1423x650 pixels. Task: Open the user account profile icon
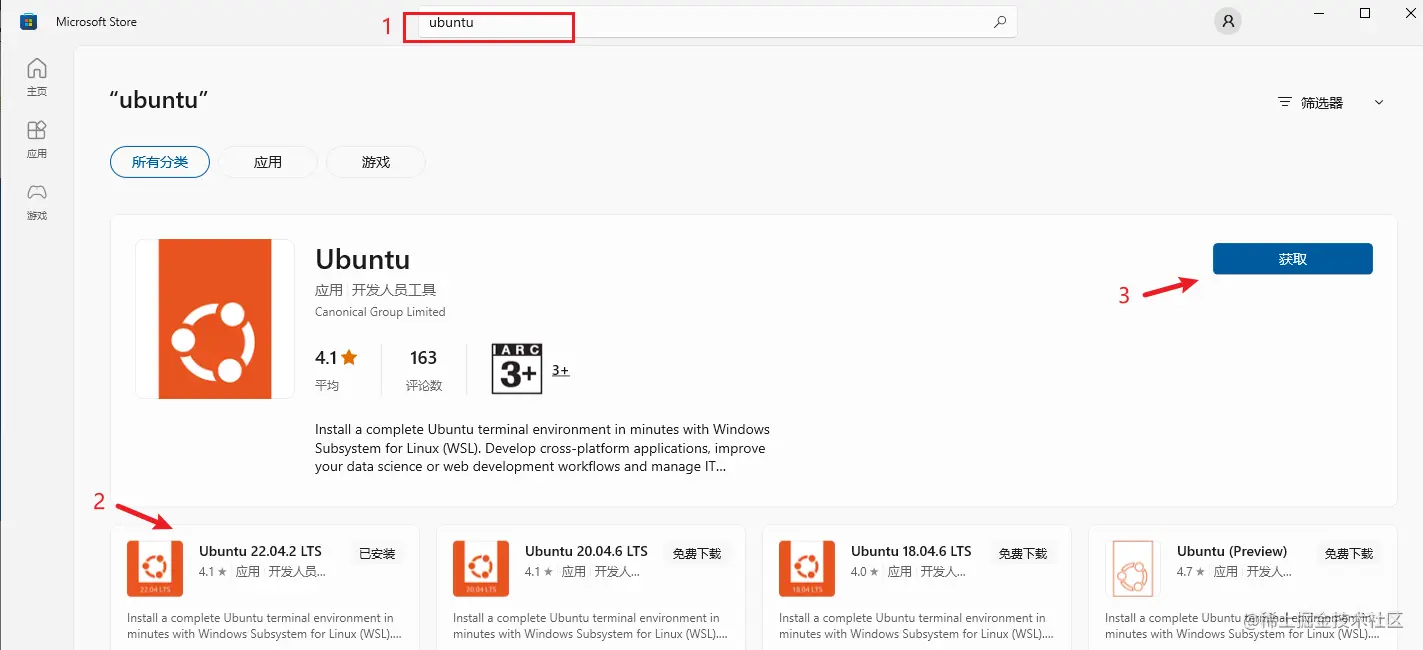(x=1228, y=21)
